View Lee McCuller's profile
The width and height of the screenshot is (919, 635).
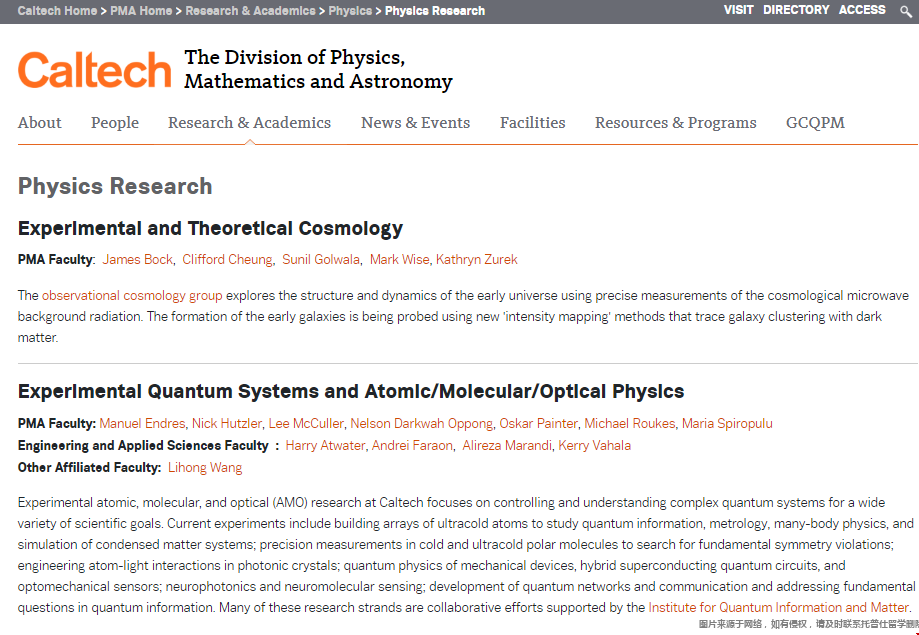[x=306, y=423]
